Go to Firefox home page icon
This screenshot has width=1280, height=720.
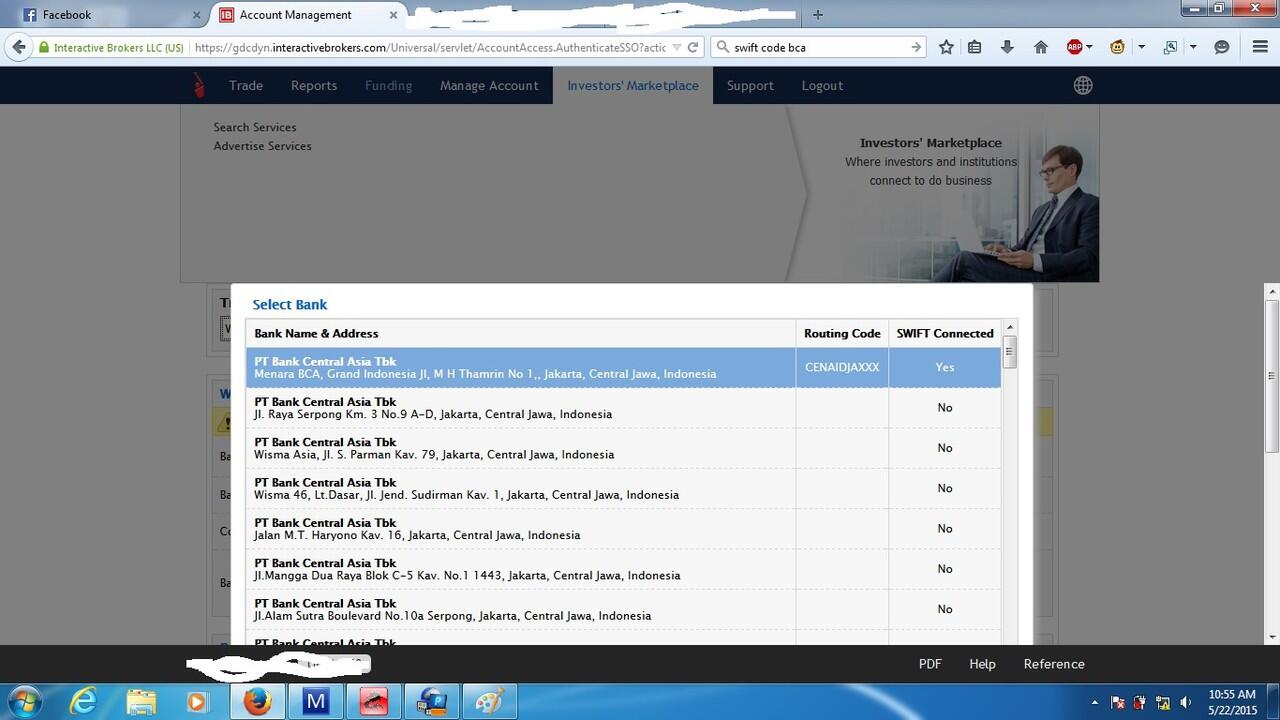tap(1040, 47)
